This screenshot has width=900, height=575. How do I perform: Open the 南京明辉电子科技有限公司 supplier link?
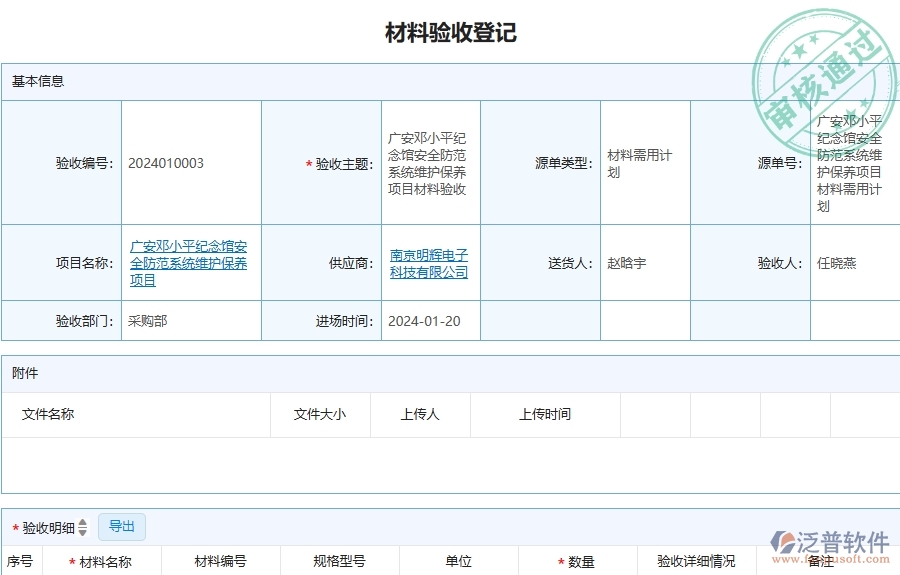[429, 263]
